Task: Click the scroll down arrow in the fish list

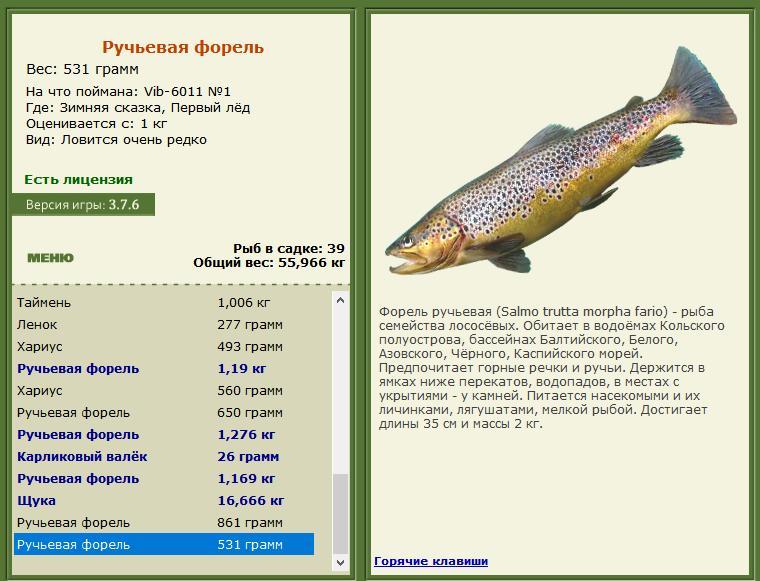Action: (340, 563)
